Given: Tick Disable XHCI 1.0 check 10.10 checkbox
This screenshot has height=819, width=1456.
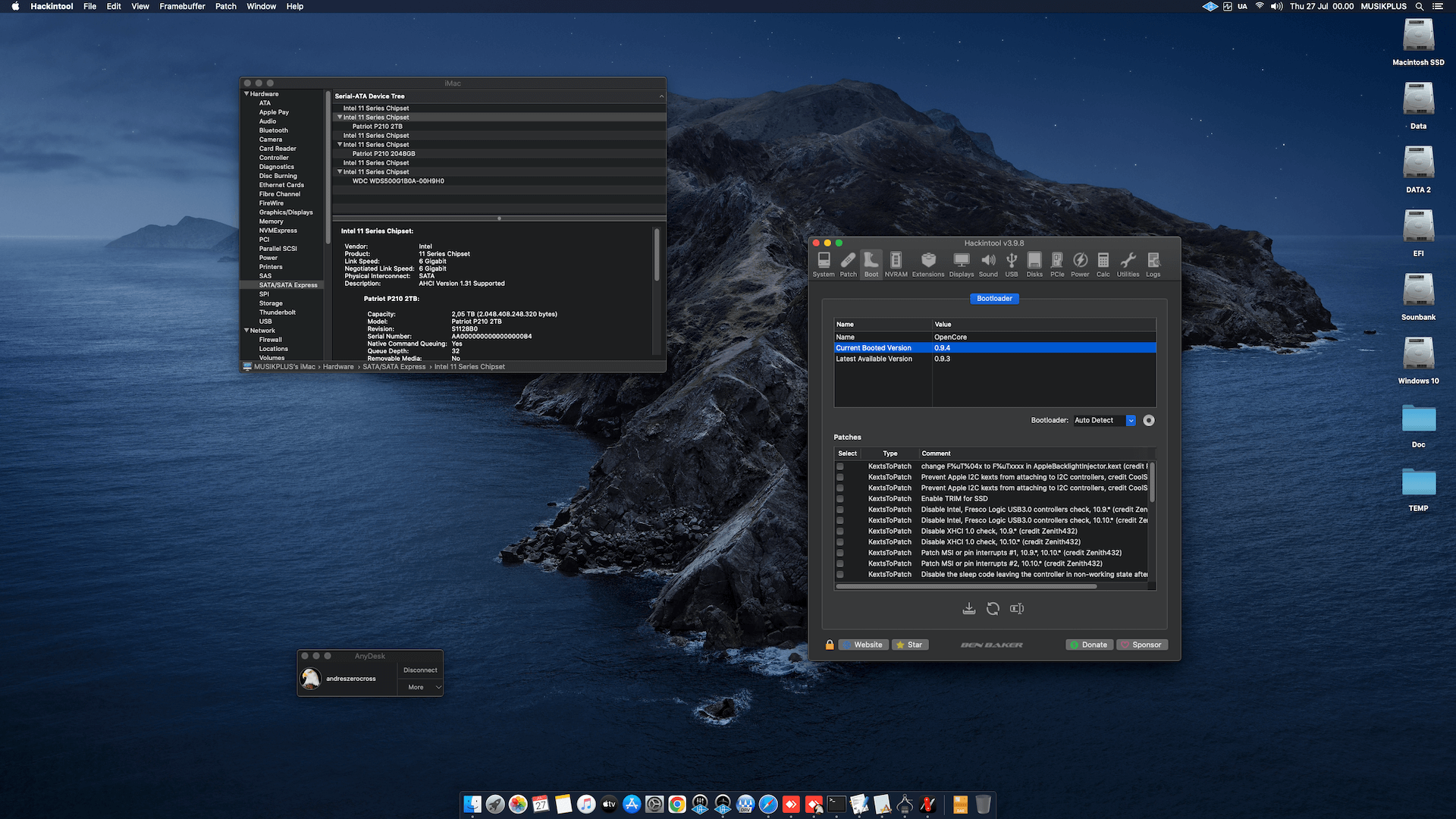Looking at the screenshot, I should click(839, 542).
